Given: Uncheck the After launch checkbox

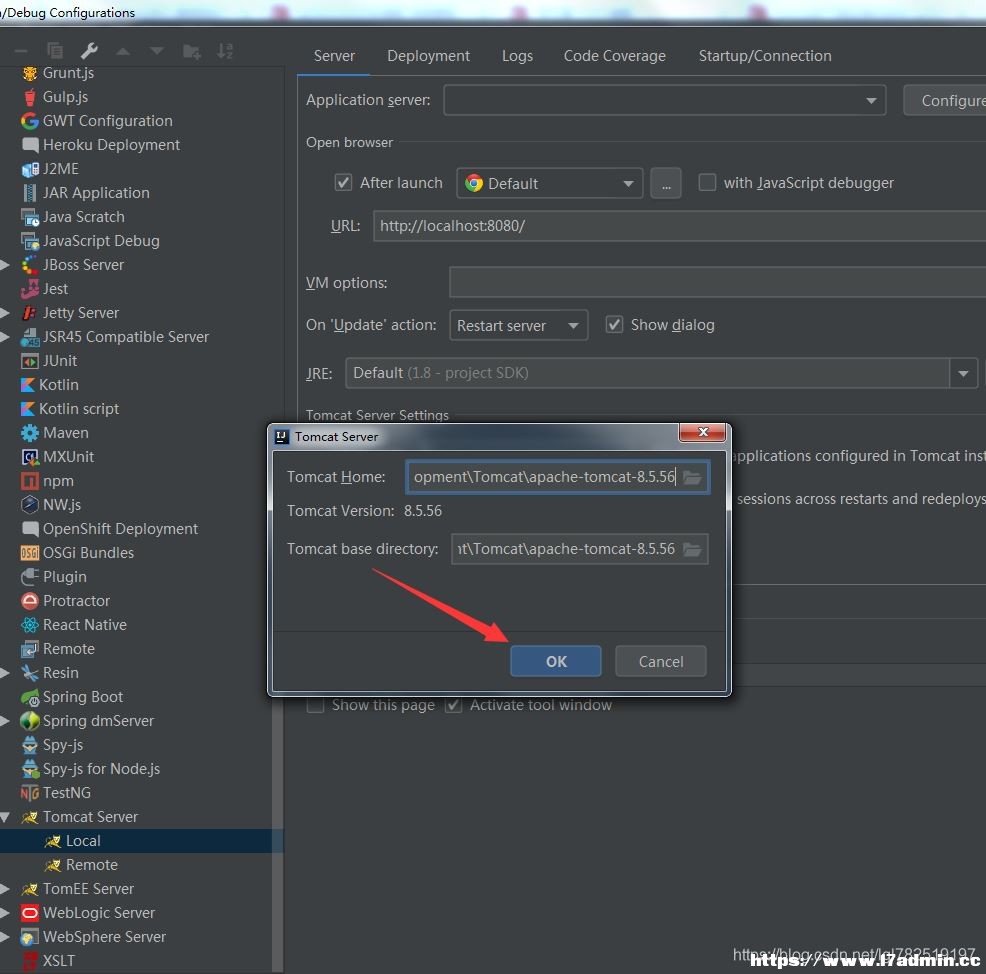Looking at the screenshot, I should (x=343, y=183).
